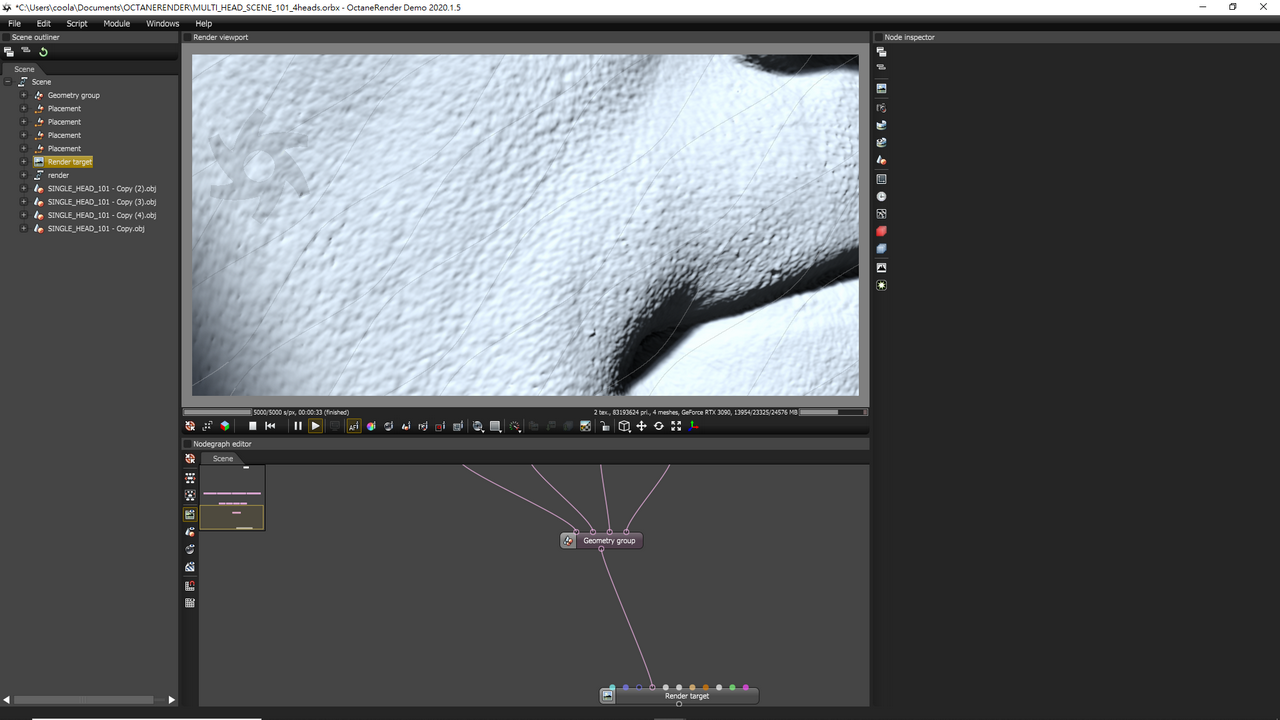Toggle the Render viewport panel header checkbox
1280x720 pixels.
(x=187, y=37)
